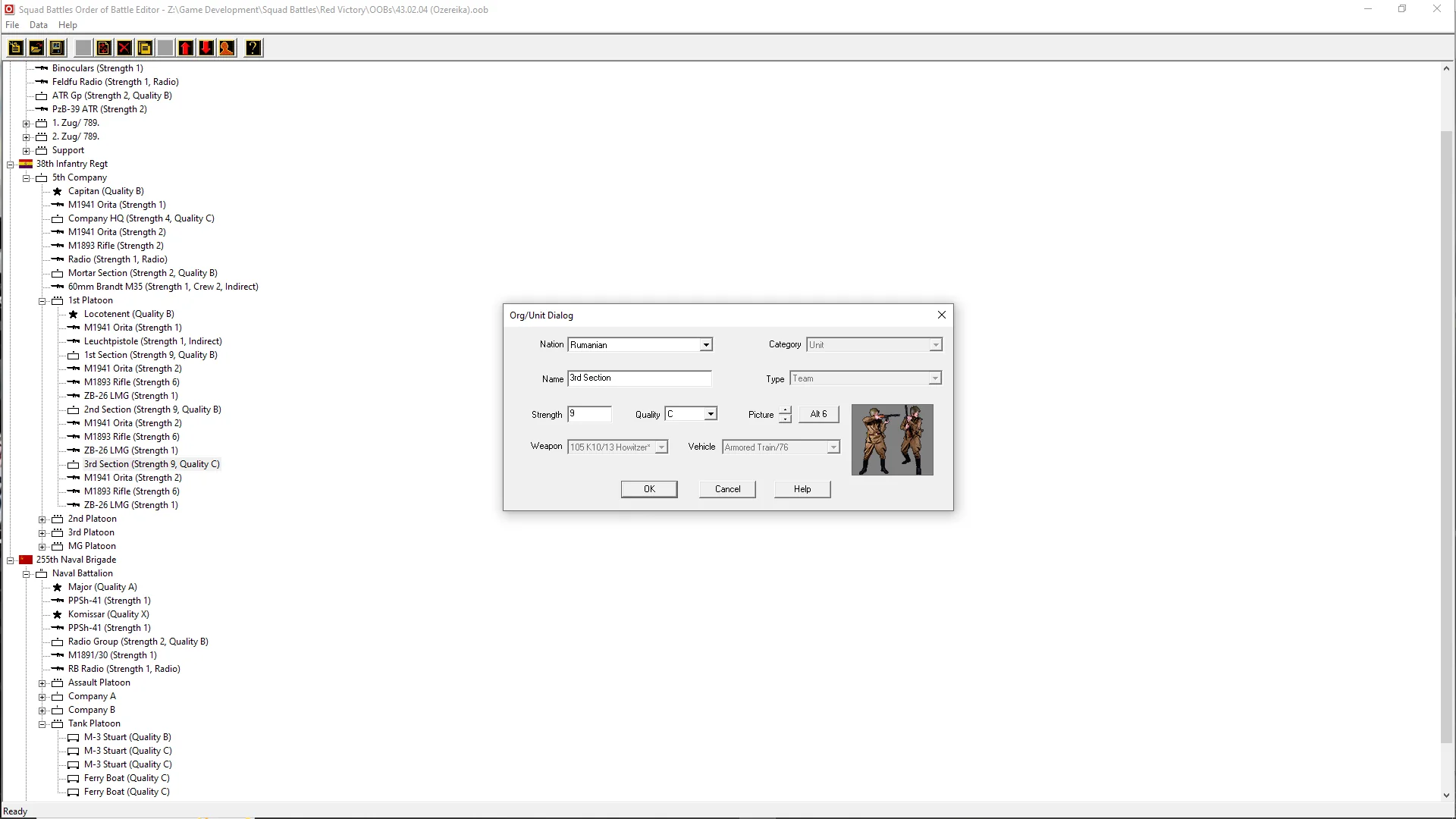Image resolution: width=1456 pixels, height=819 pixels.
Task: Expand the Assault Platoon node
Action: pos(42,683)
